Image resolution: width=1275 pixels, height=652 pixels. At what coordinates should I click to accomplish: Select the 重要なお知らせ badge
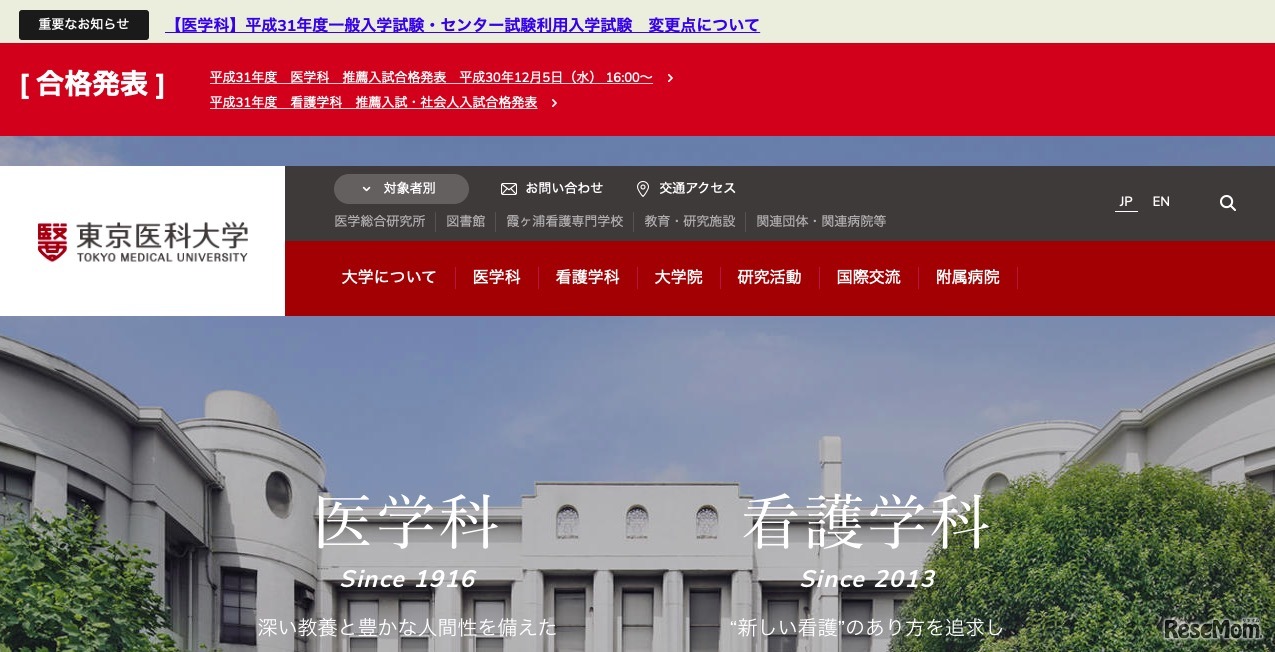pos(84,24)
